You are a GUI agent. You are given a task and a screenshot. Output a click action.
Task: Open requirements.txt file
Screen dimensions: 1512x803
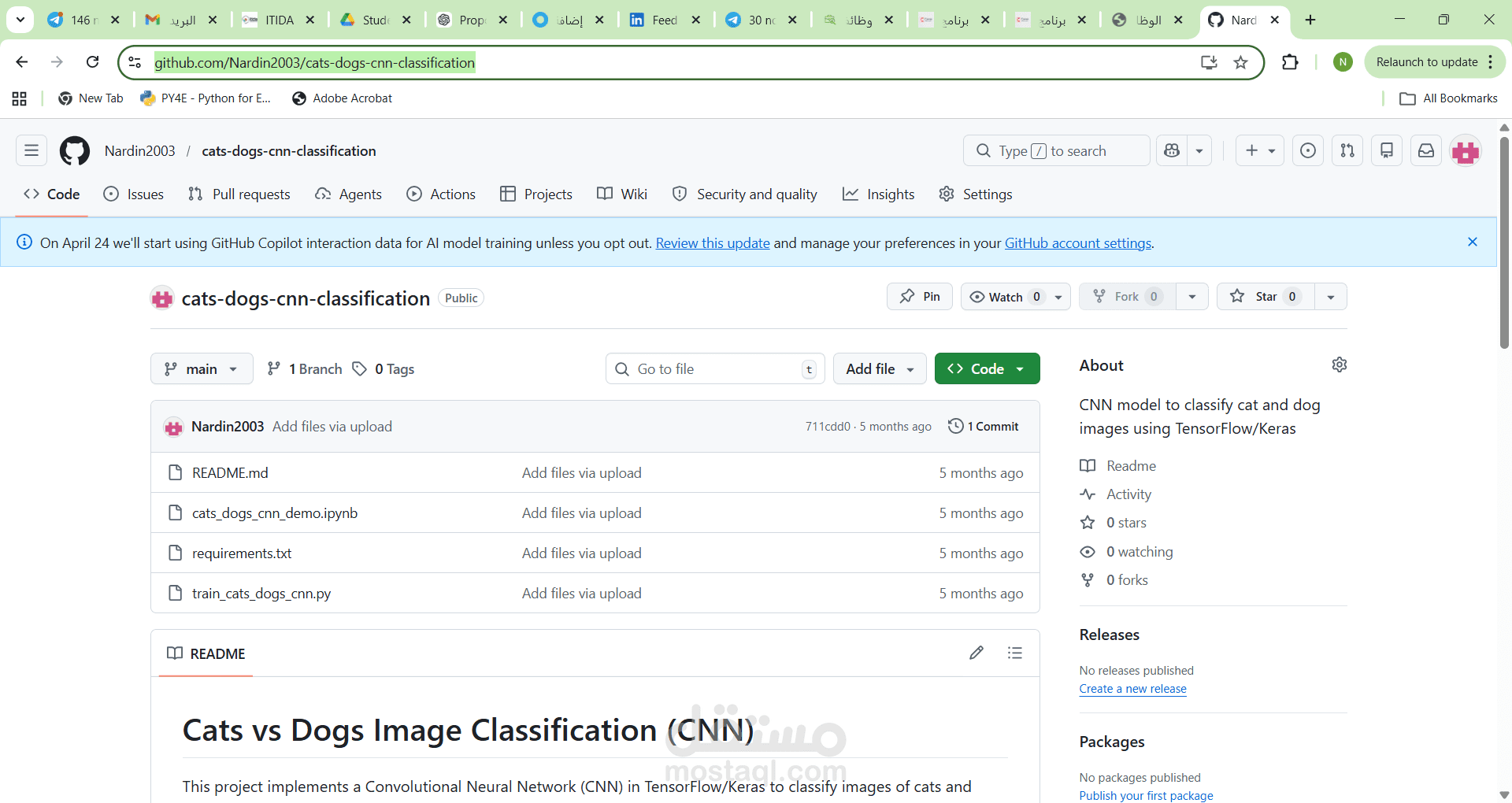(x=242, y=553)
